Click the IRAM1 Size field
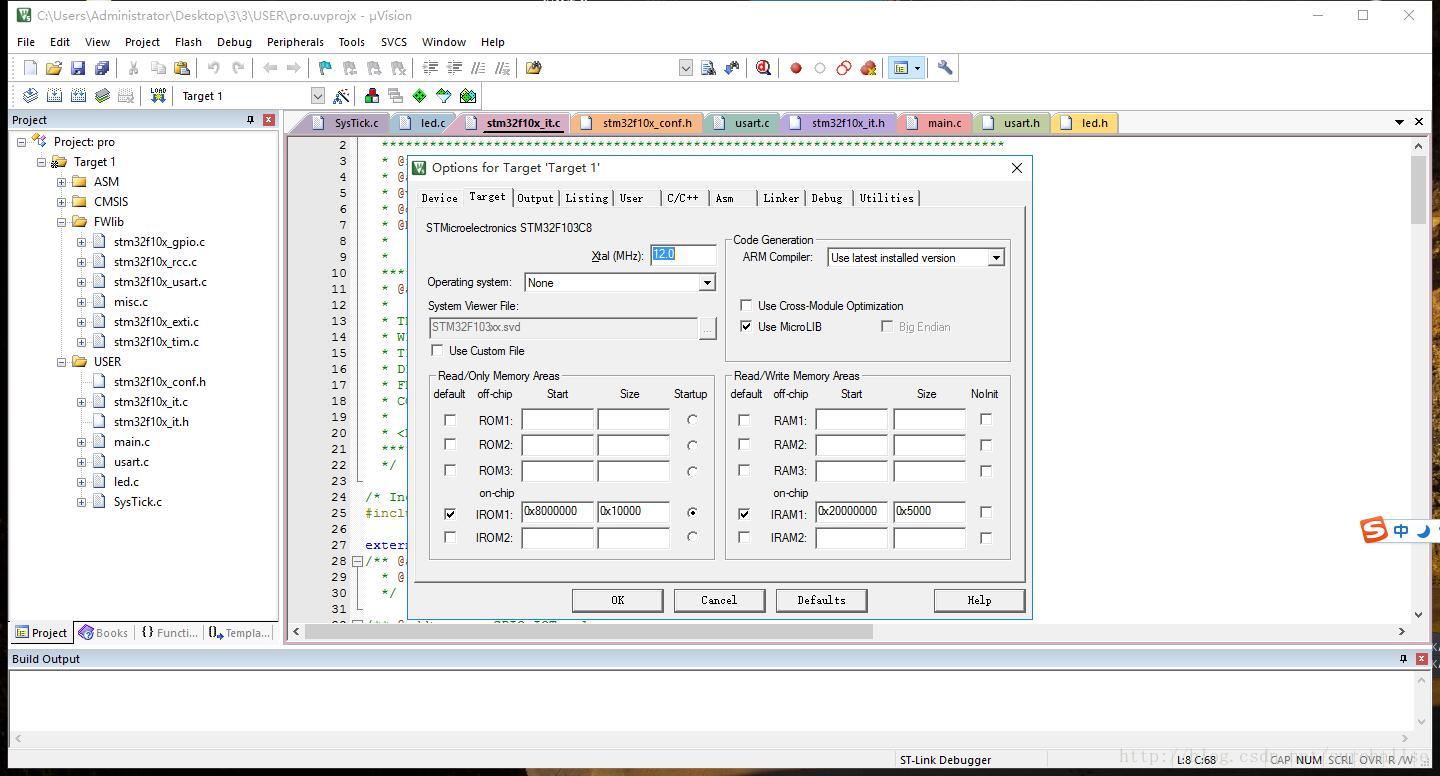The image size is (1440, 776). coord(929,512)
